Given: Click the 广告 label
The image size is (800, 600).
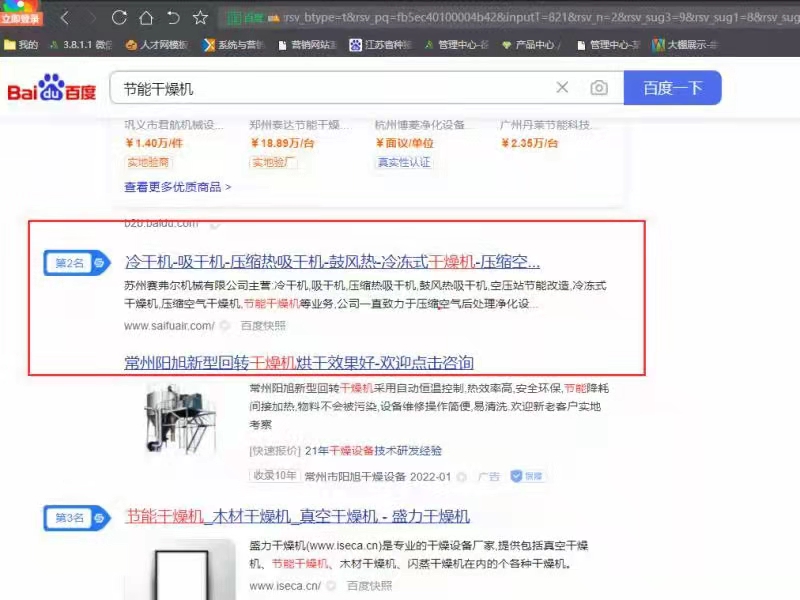Looking at the screenshot, I should point(489,477).
